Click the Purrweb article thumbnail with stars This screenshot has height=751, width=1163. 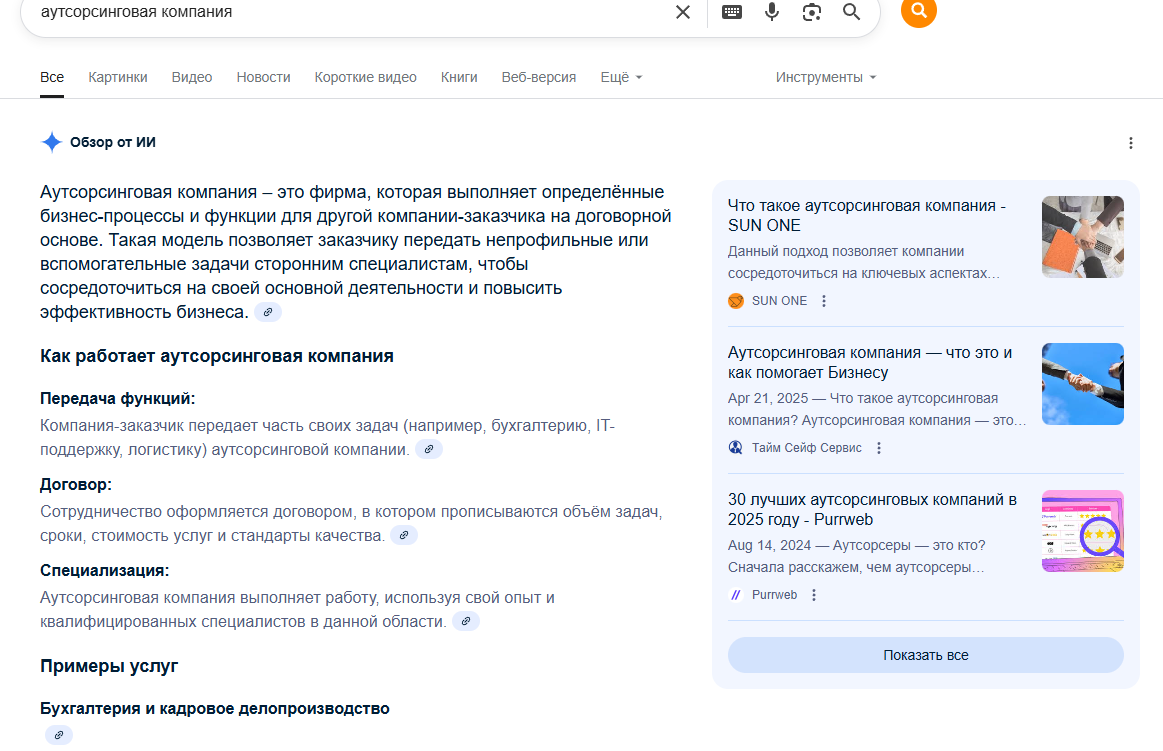1083,531
